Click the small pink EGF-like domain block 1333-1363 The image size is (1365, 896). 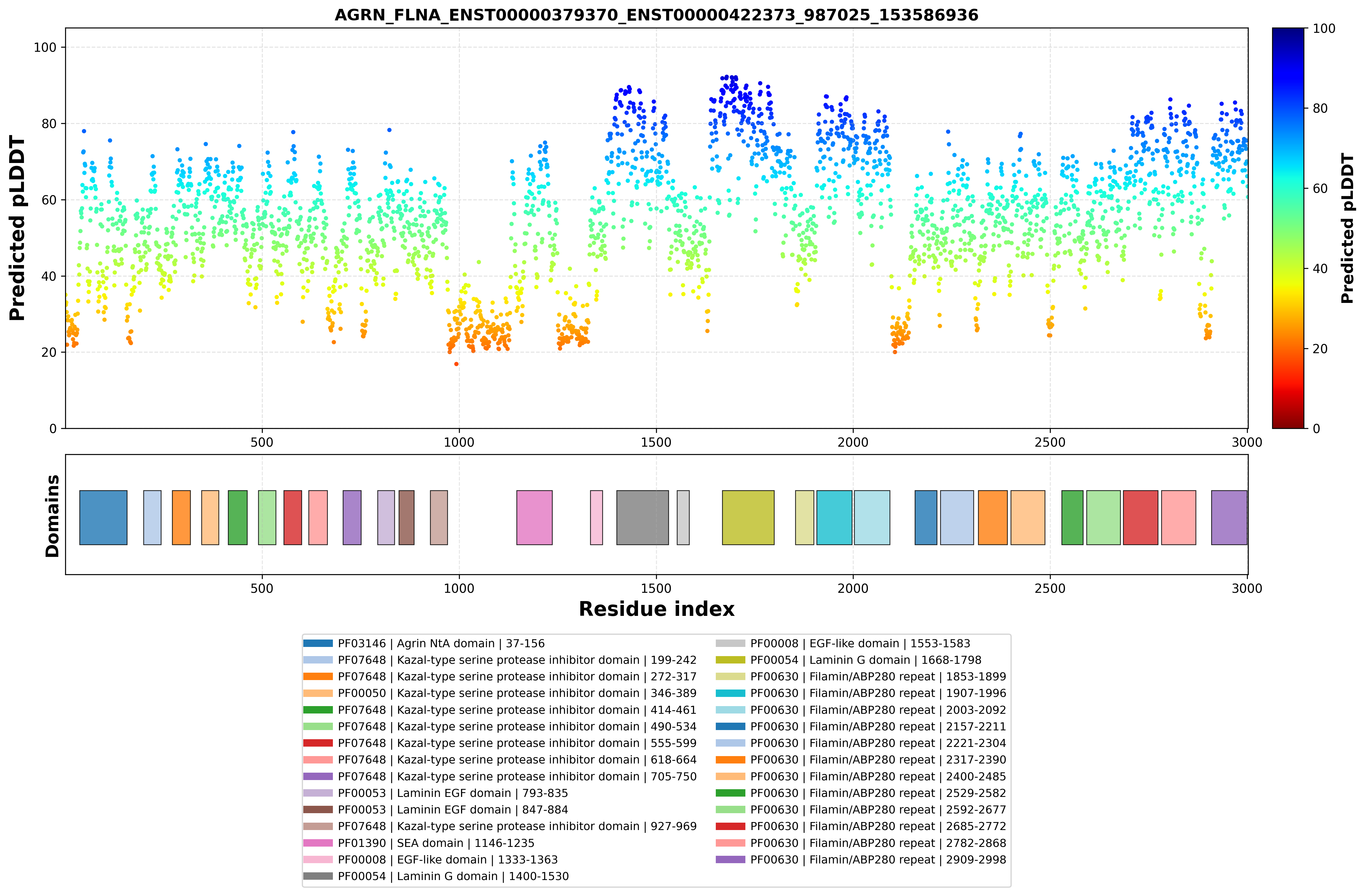tap(597, 517)
